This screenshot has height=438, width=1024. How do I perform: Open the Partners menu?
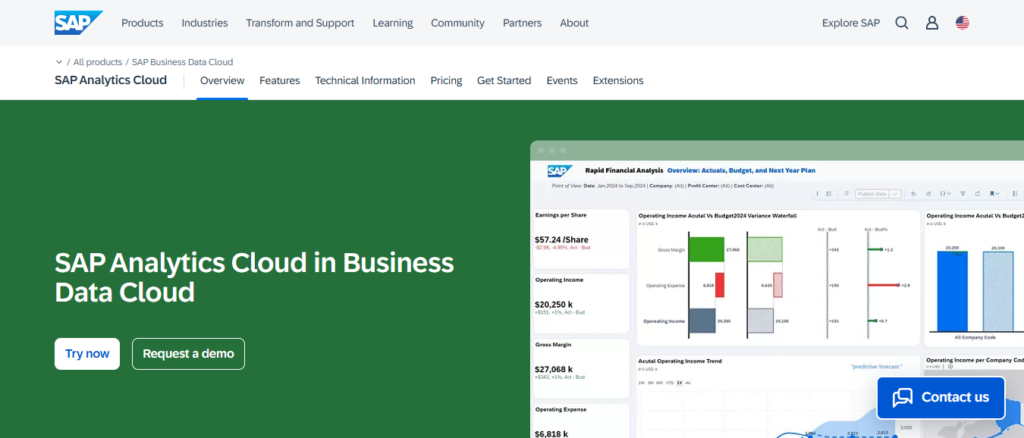point(522,23)
